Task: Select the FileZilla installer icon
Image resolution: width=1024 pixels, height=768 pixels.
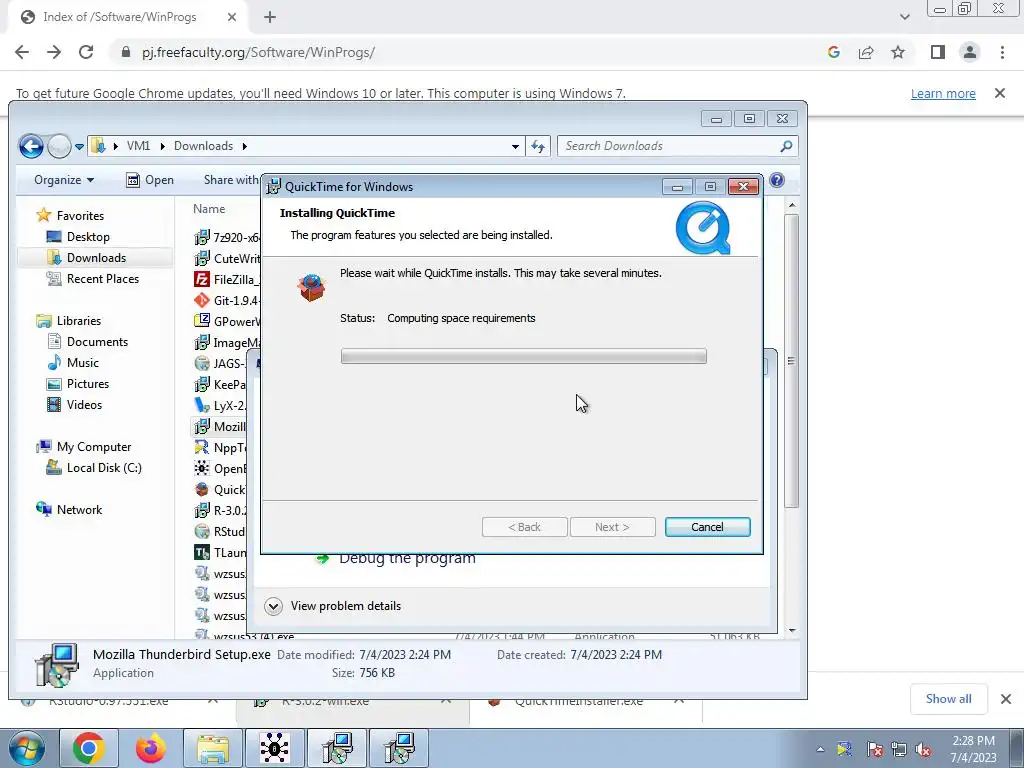Action: [202, 280]
